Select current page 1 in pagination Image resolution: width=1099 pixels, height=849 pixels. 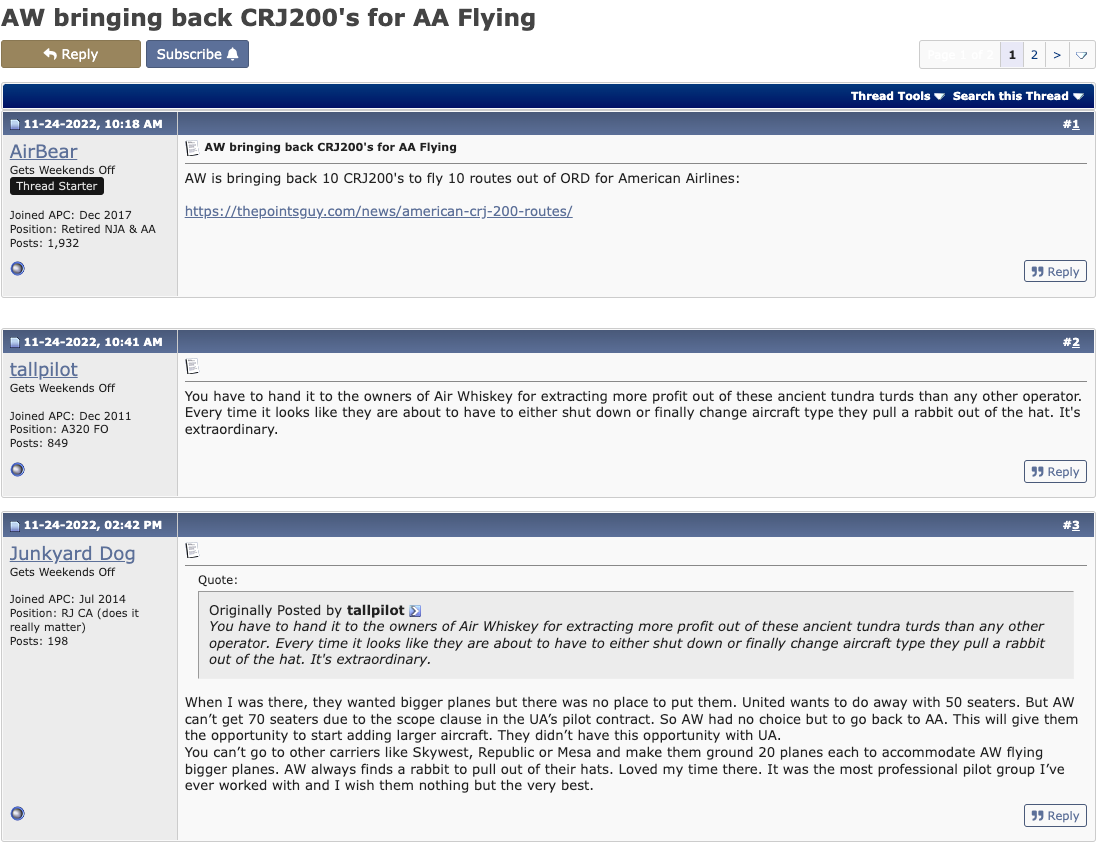pos(1011,55)
